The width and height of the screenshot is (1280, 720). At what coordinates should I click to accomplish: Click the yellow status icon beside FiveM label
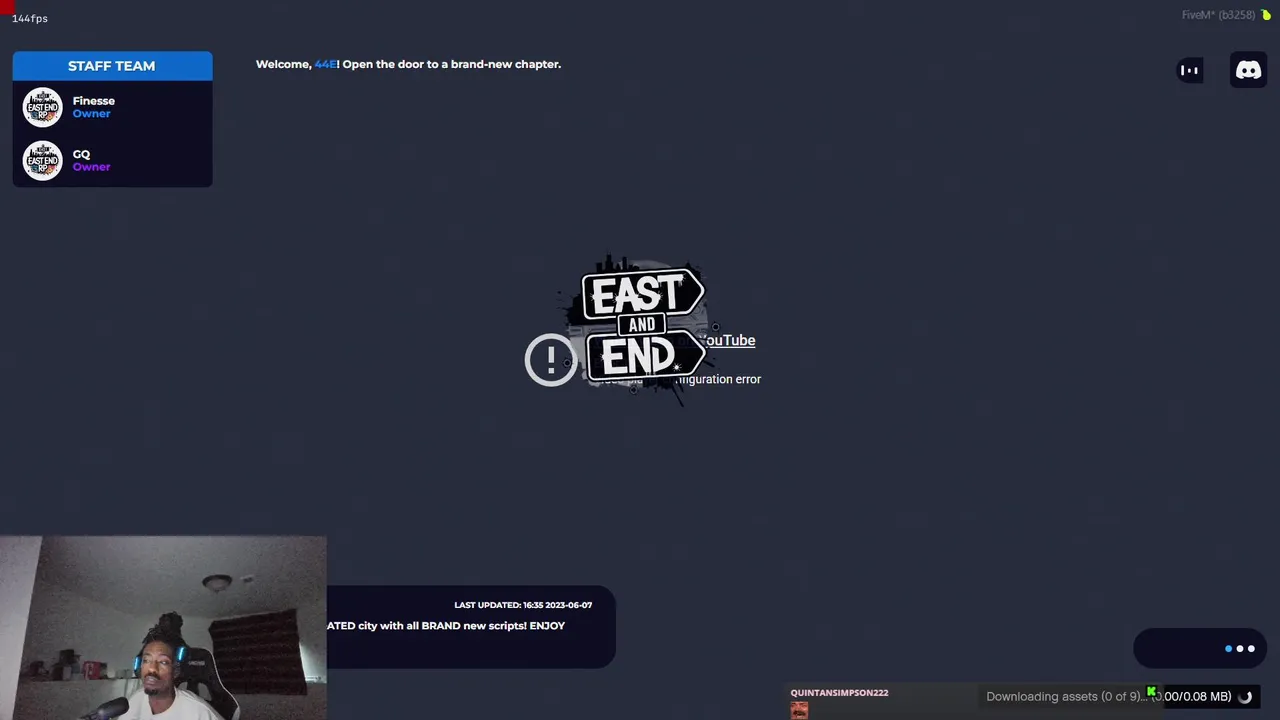[x=1266, y=15]
